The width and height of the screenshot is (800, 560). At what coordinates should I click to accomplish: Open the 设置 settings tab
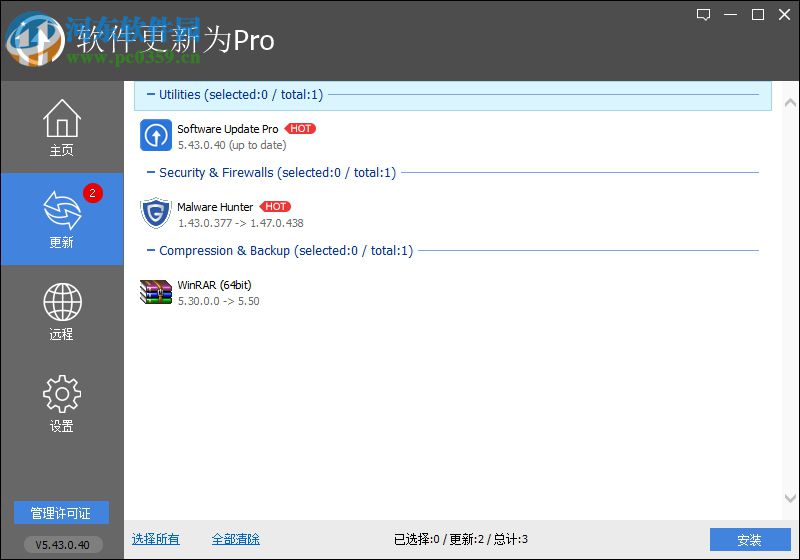coord(62,403)
